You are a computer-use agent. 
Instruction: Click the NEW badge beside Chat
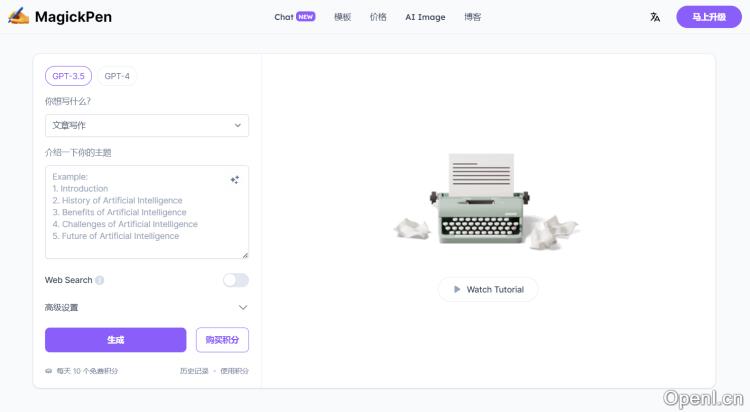tap(306, 17)
